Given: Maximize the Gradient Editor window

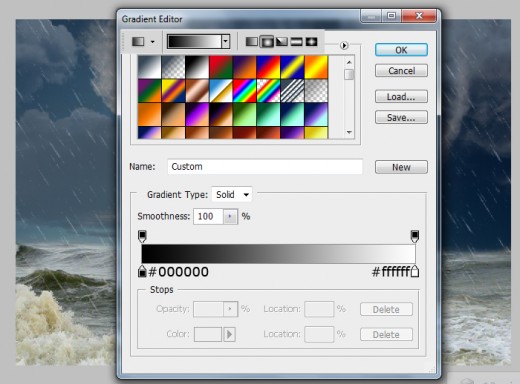Looking at the screenshot, I should pos(391,16).
